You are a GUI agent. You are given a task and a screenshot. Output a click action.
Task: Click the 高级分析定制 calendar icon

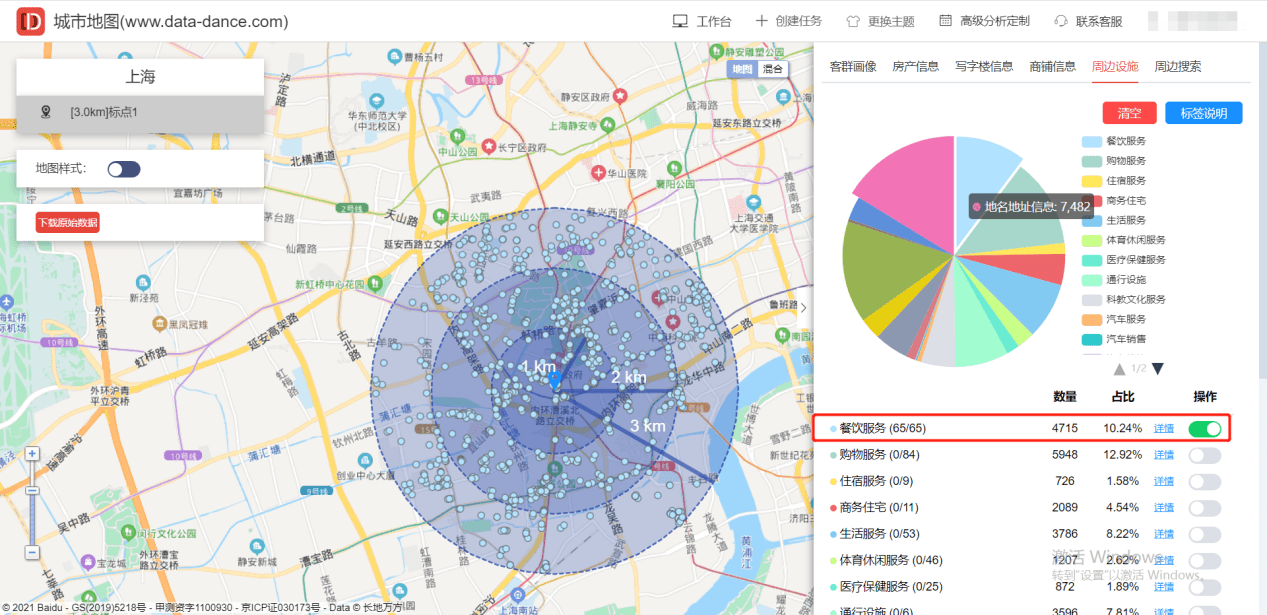[945, 21]
